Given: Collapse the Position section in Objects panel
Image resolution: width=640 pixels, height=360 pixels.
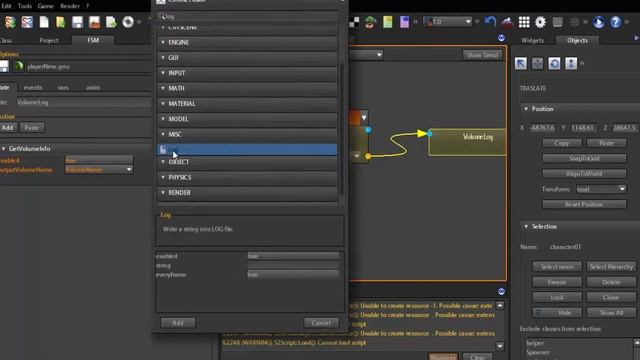Looking at the screenshot, I should pos(526,109).
